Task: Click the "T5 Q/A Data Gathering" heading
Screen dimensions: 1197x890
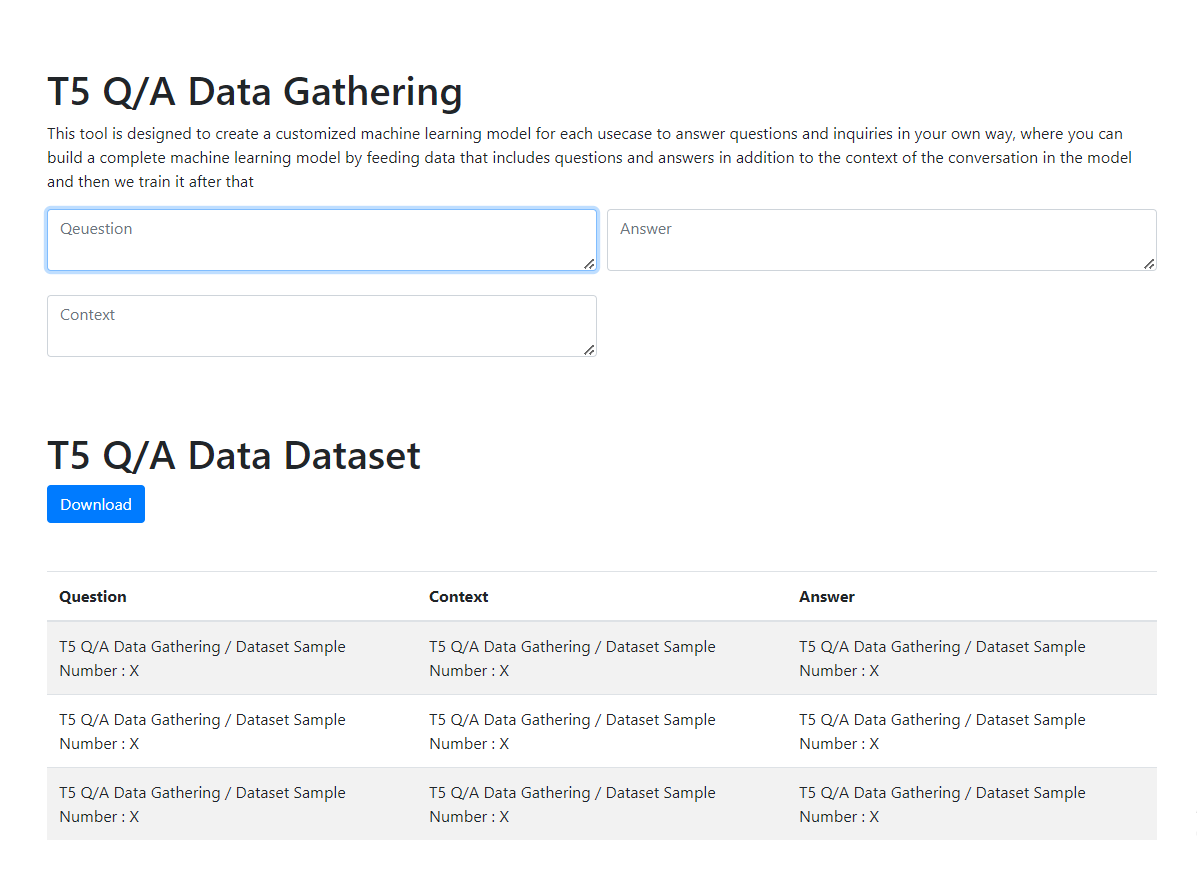Action: click(x=255, y=91)
